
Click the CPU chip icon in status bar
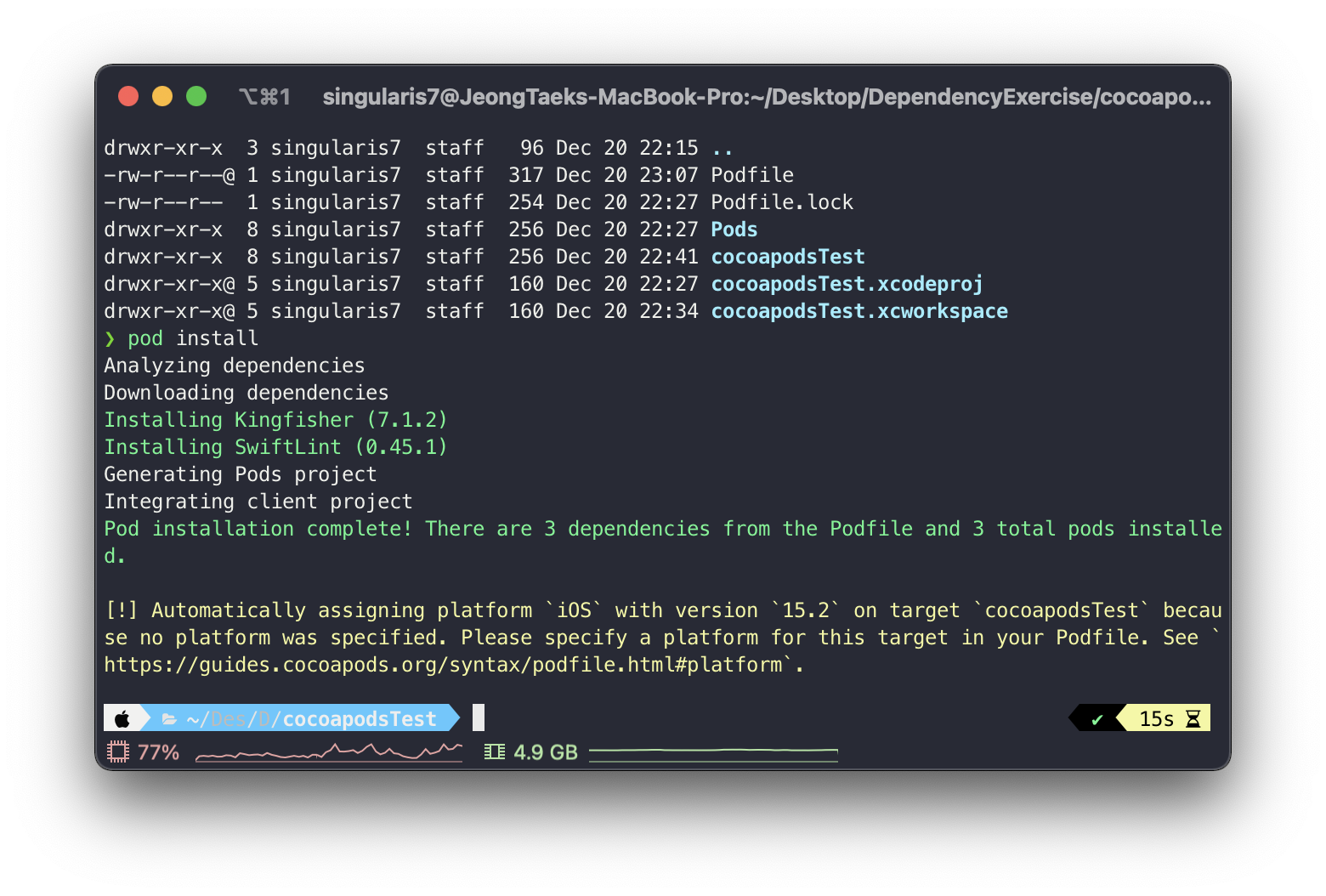tap(118, 752)
